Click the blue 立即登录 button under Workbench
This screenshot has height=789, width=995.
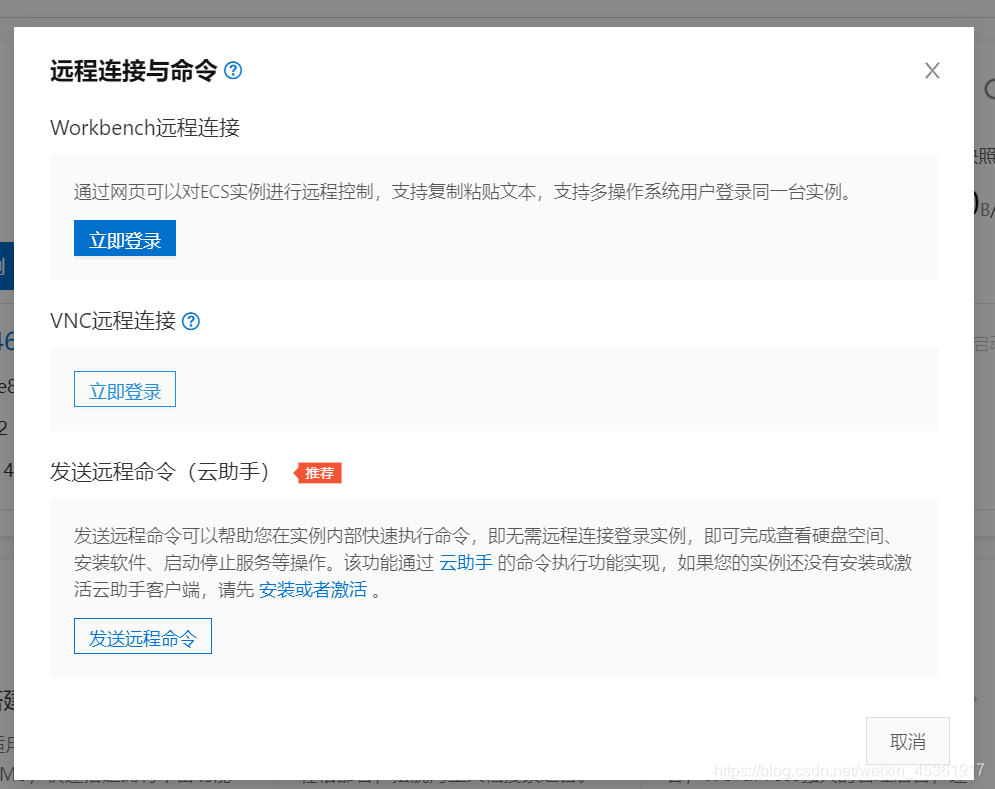[x=125, y=239]
